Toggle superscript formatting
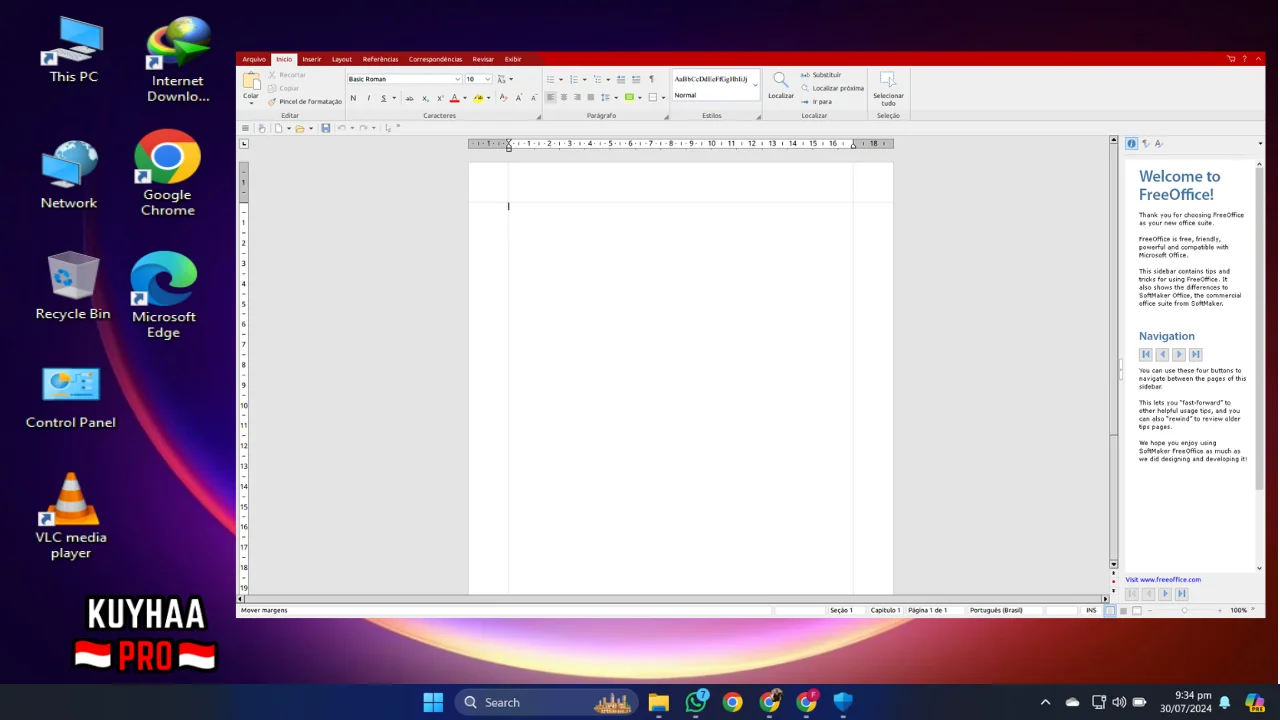 point(440,98)
